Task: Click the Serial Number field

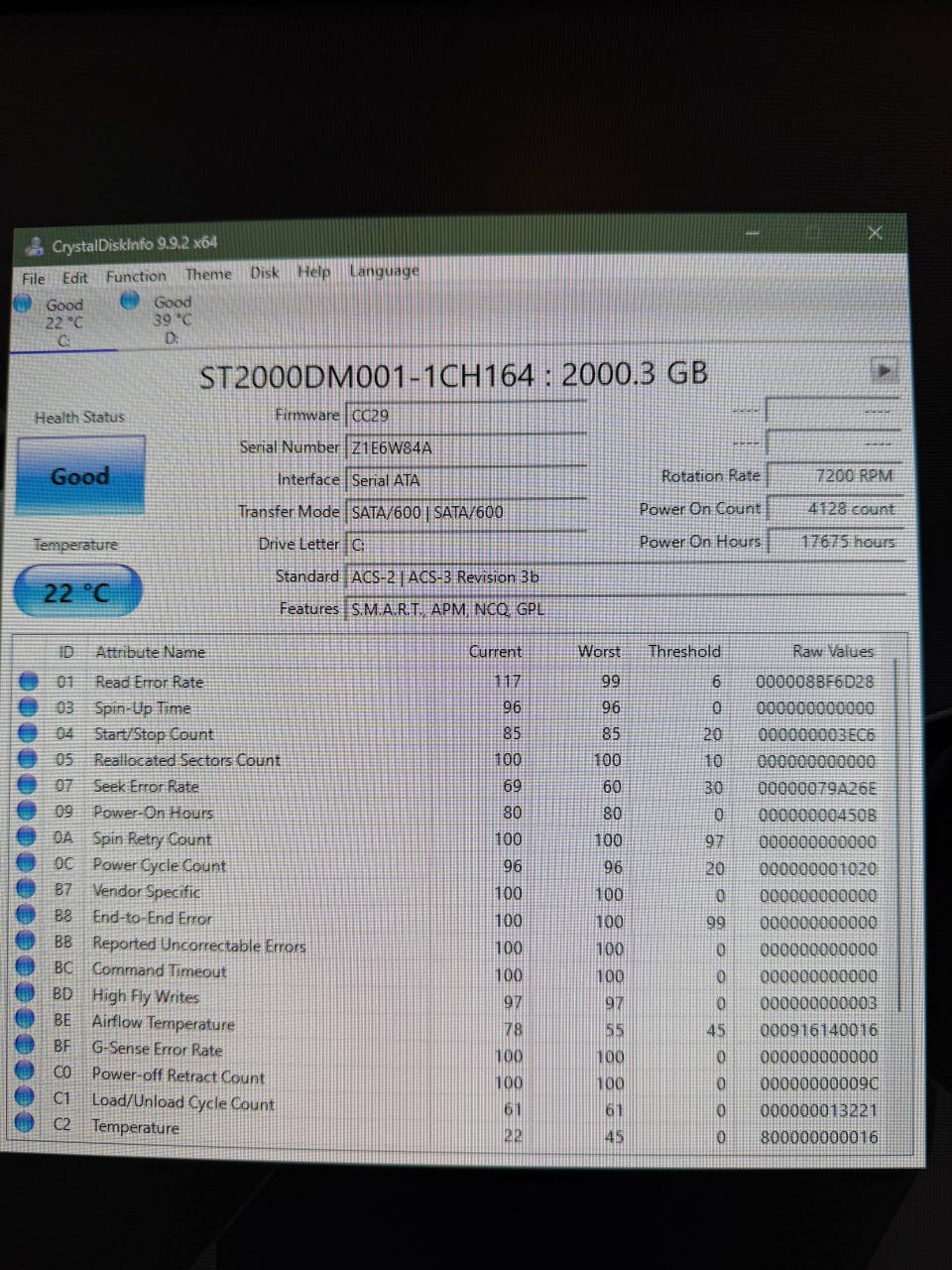Action: (x=466, y=447)
